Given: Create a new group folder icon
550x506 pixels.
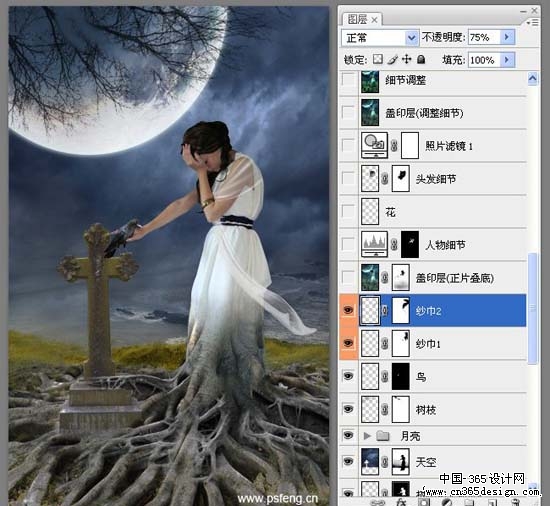Looking at the screenshot, I should (469, 503).
